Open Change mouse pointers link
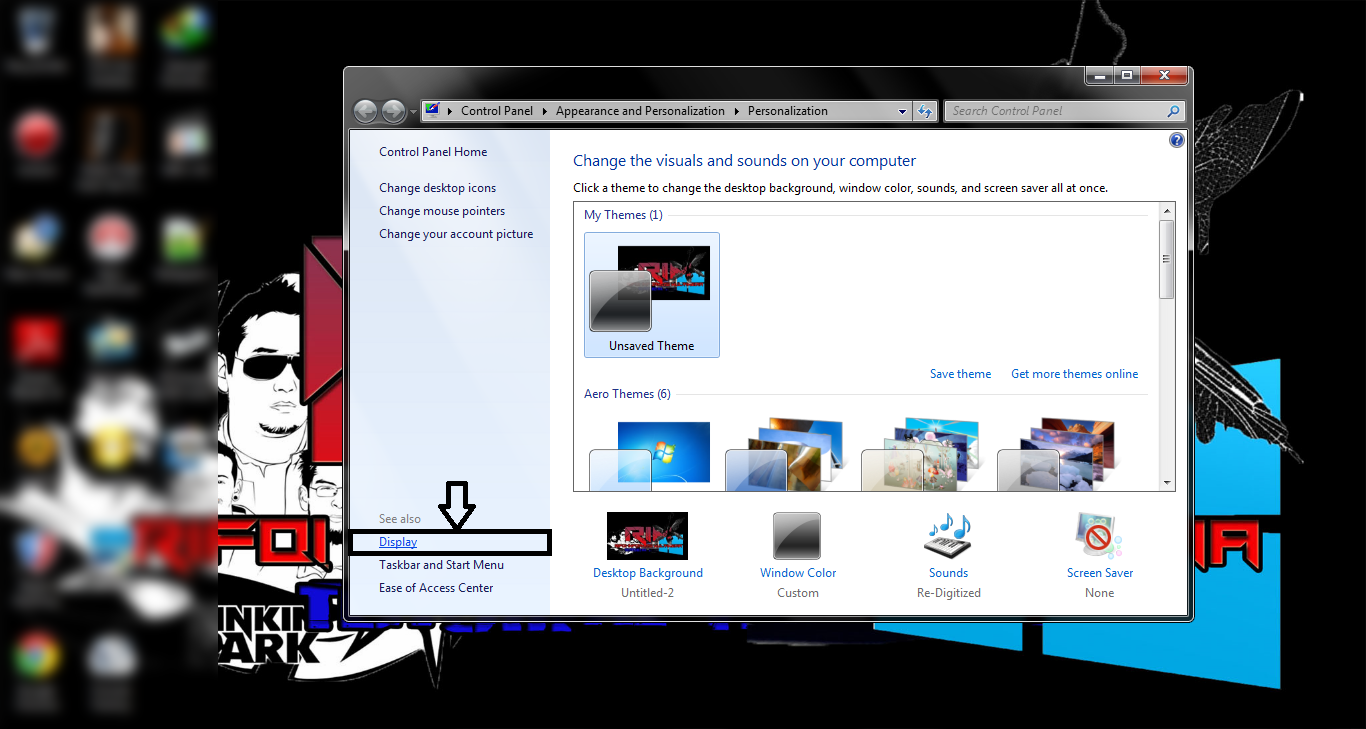This screenshot has width=1366, height=729. pos(442,211)
